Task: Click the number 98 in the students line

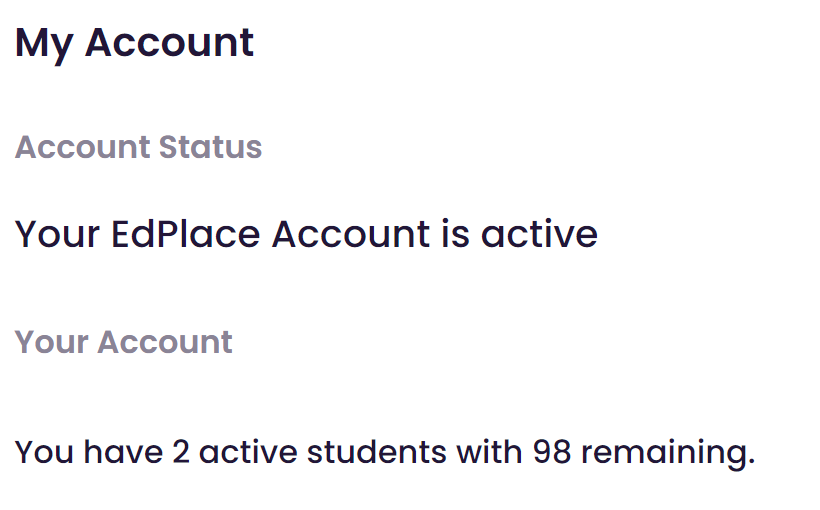Action: point(552,452)
